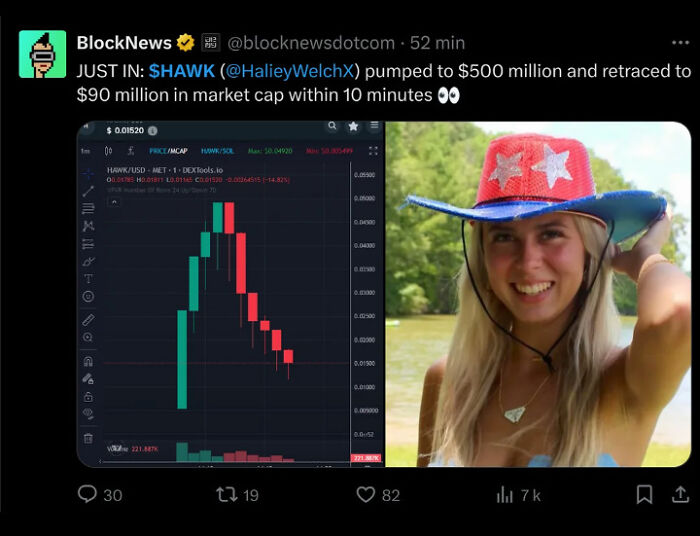Toggle the magnet snap mode
This screenshot has width=700, height=536.
click(x=88, y=362)
